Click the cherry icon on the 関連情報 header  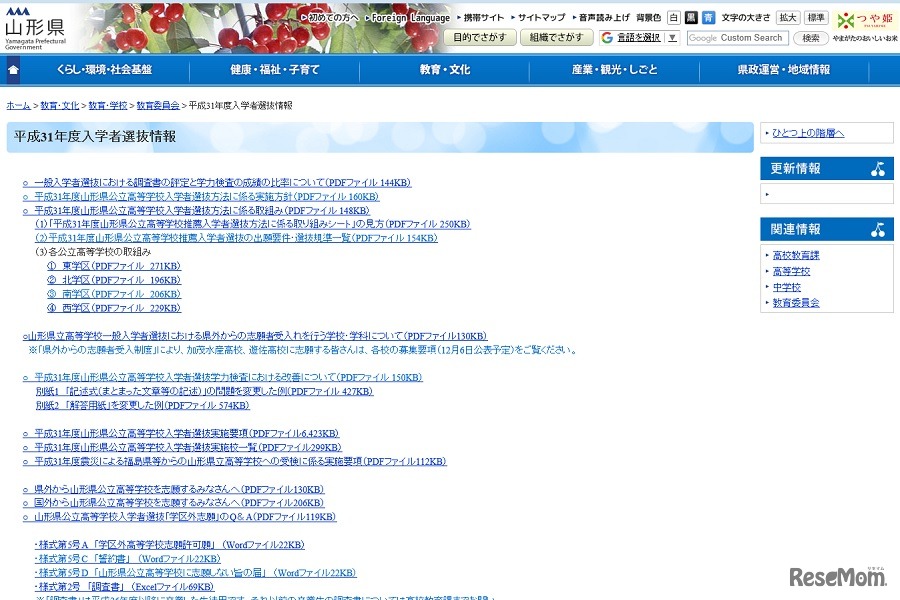[x=878, y=230]
